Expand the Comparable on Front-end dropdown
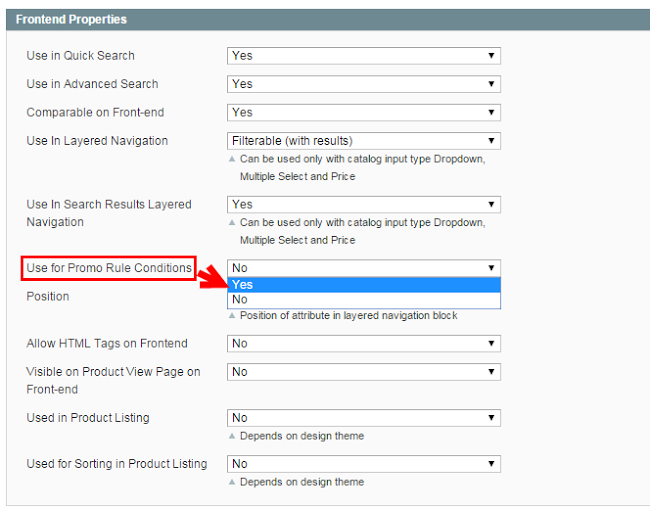650x510 pixels. [364, 113]
